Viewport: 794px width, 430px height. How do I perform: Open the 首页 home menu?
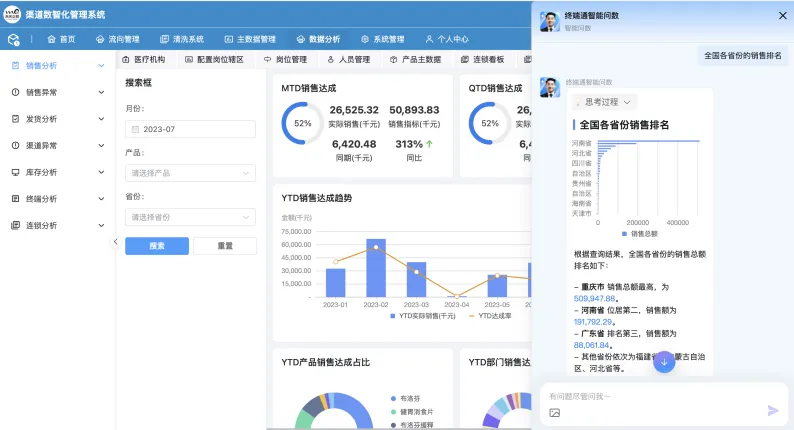[x=61, y=39]
